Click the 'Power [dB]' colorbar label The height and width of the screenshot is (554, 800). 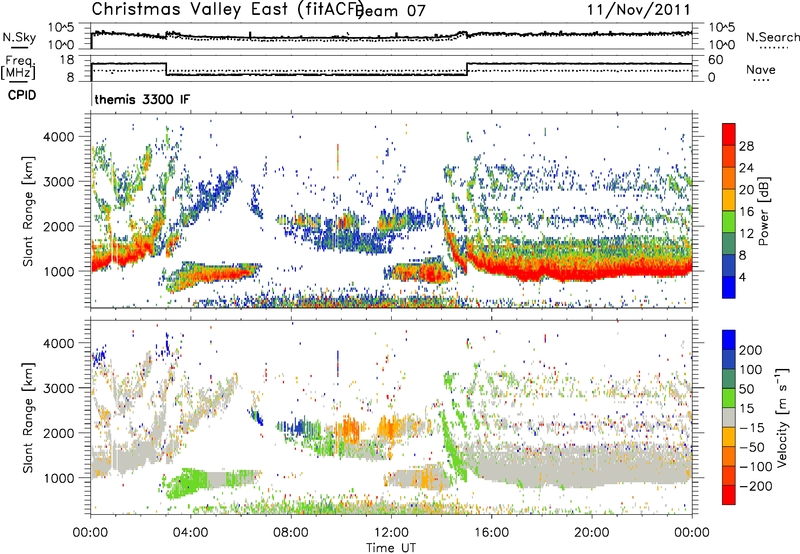point(764,211)
